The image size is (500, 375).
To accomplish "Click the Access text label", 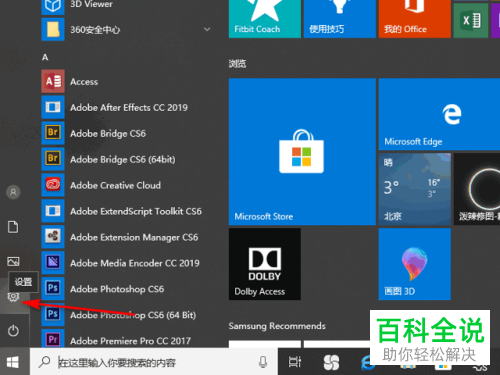I will [x=84, y=82].
